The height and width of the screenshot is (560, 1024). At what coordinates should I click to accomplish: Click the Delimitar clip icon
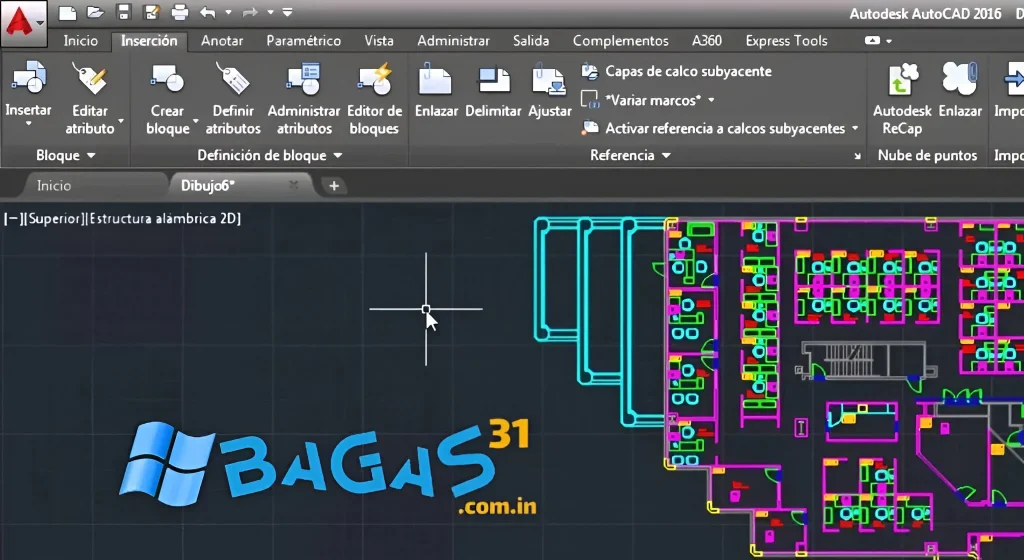(493, 80)
